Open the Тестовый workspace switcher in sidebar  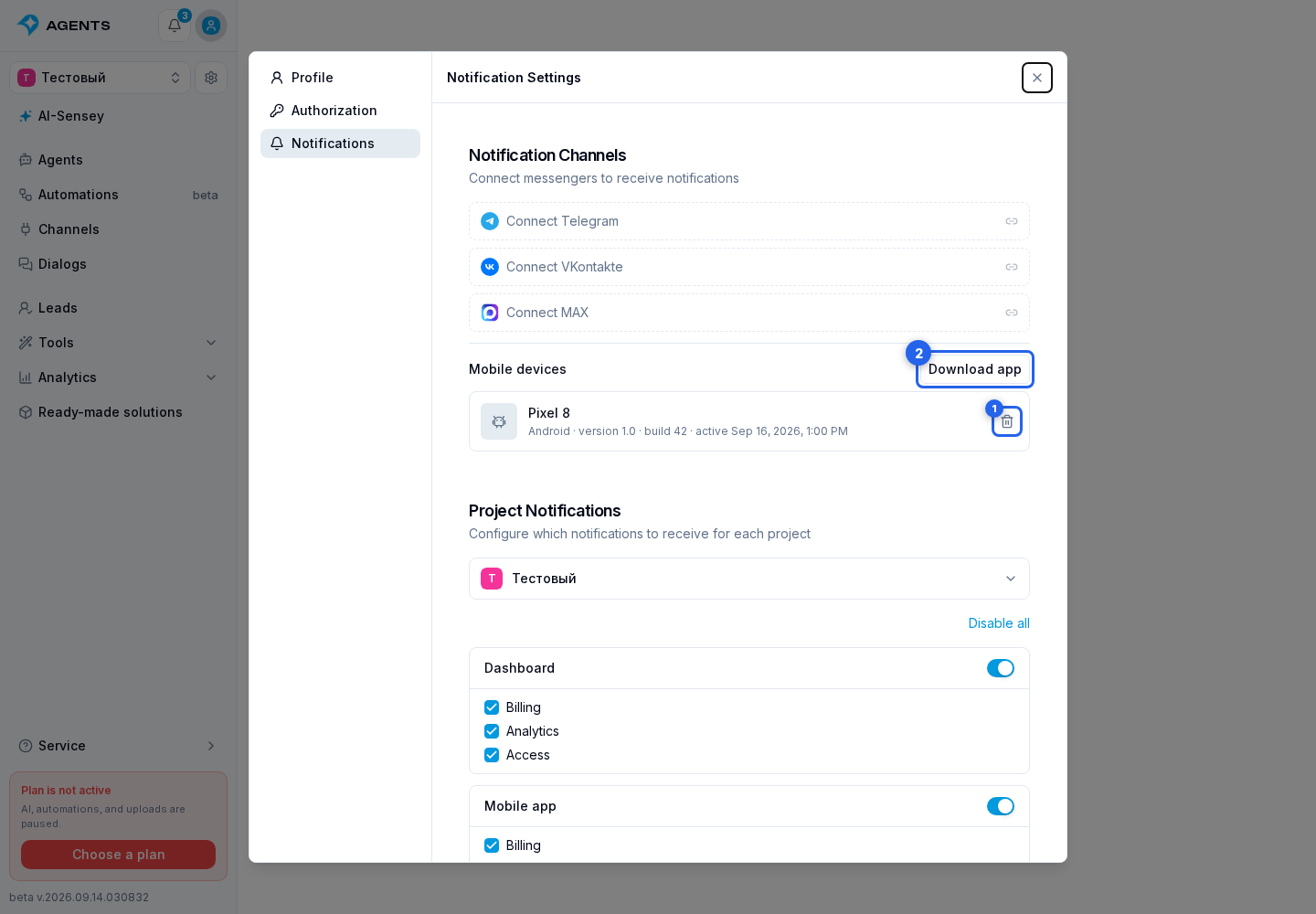point(101,78)
